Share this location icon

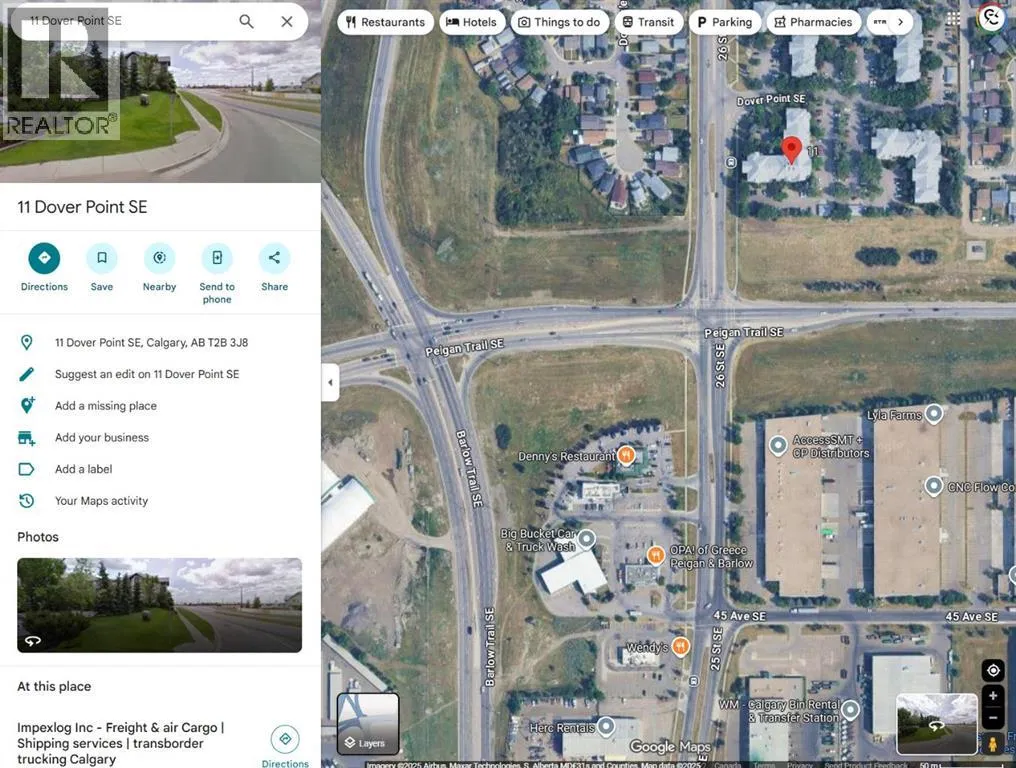274,258
